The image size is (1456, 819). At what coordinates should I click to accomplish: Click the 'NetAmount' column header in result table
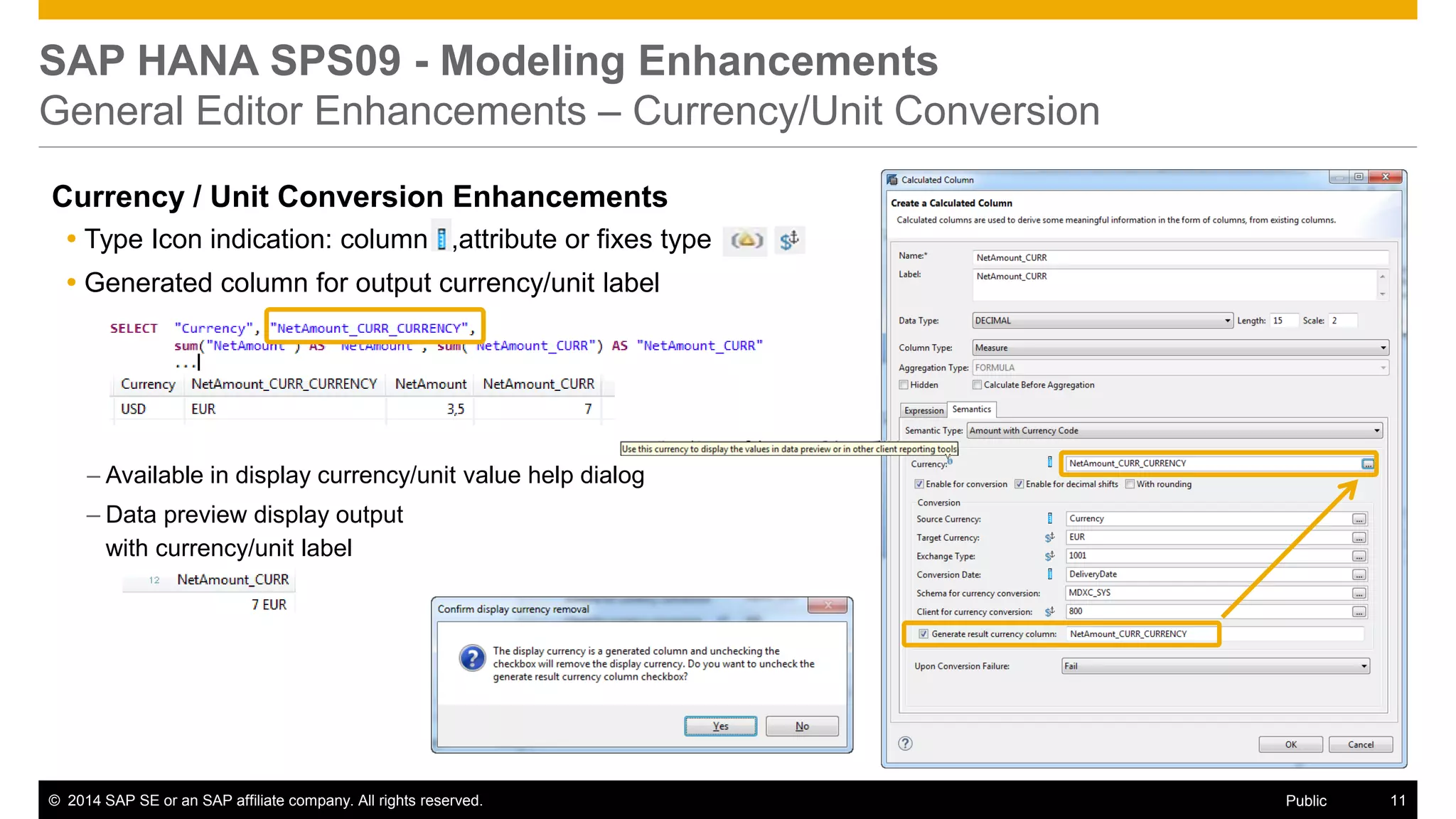click(430, 384)
